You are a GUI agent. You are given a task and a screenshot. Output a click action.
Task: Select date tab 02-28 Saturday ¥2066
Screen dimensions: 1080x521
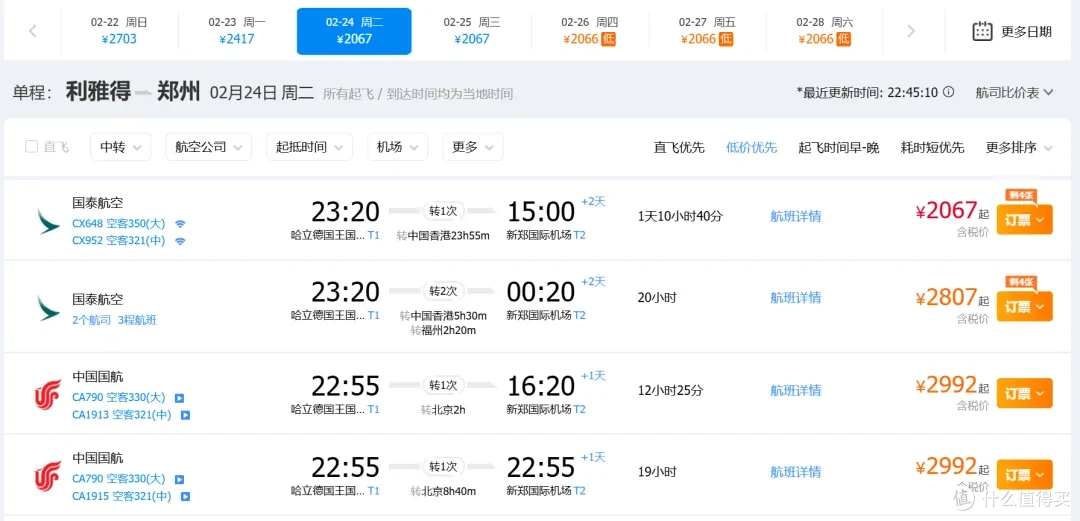(x=824, y=31)
